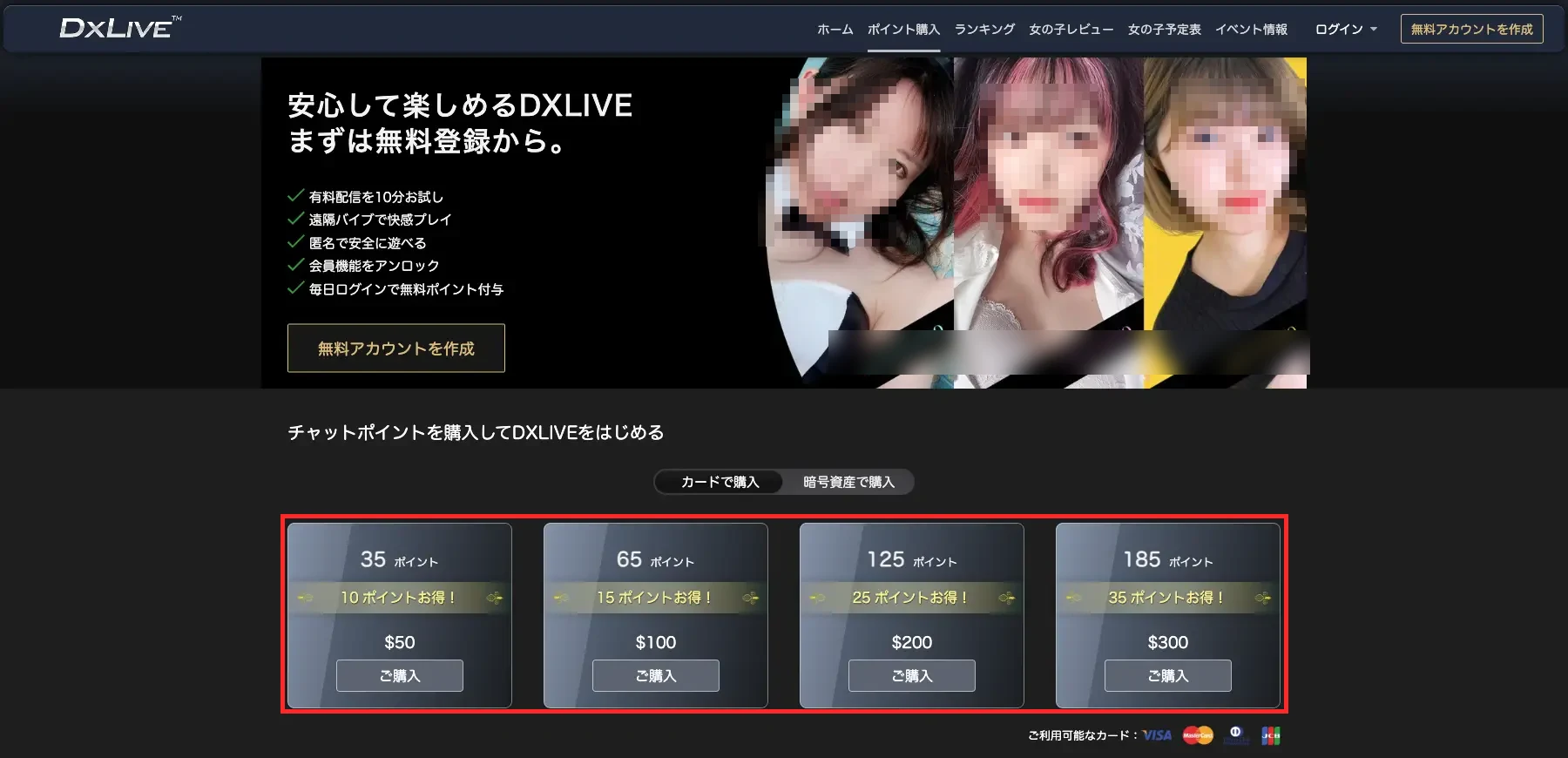Purchase the 35 point $50 package
The width and height of the screenshot is (1568, 758).
click(x=400, y=675)
